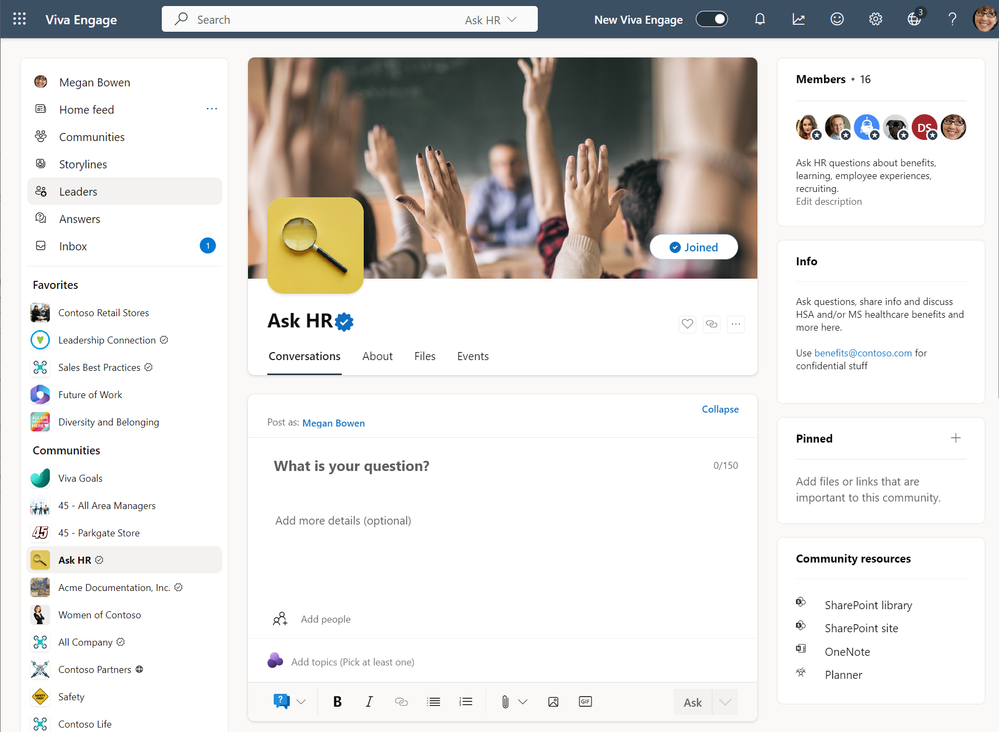The image size is (999, 732).
Task: Open the notifications bell
Action: (759, 19)
